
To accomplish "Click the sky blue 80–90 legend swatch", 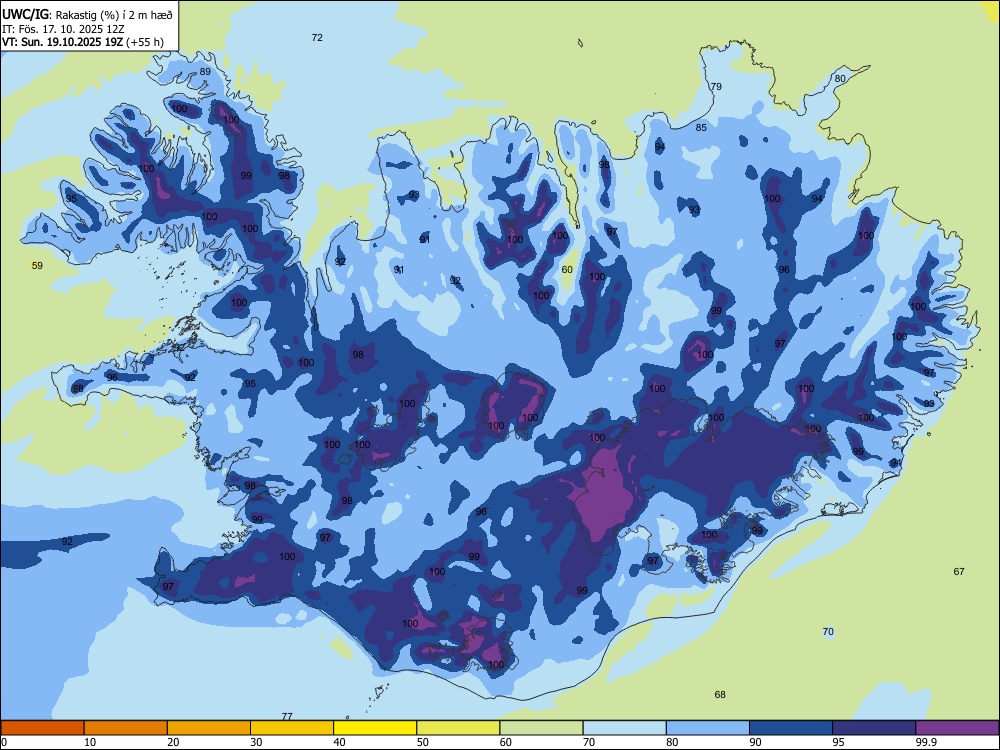I will click(708, 728).
